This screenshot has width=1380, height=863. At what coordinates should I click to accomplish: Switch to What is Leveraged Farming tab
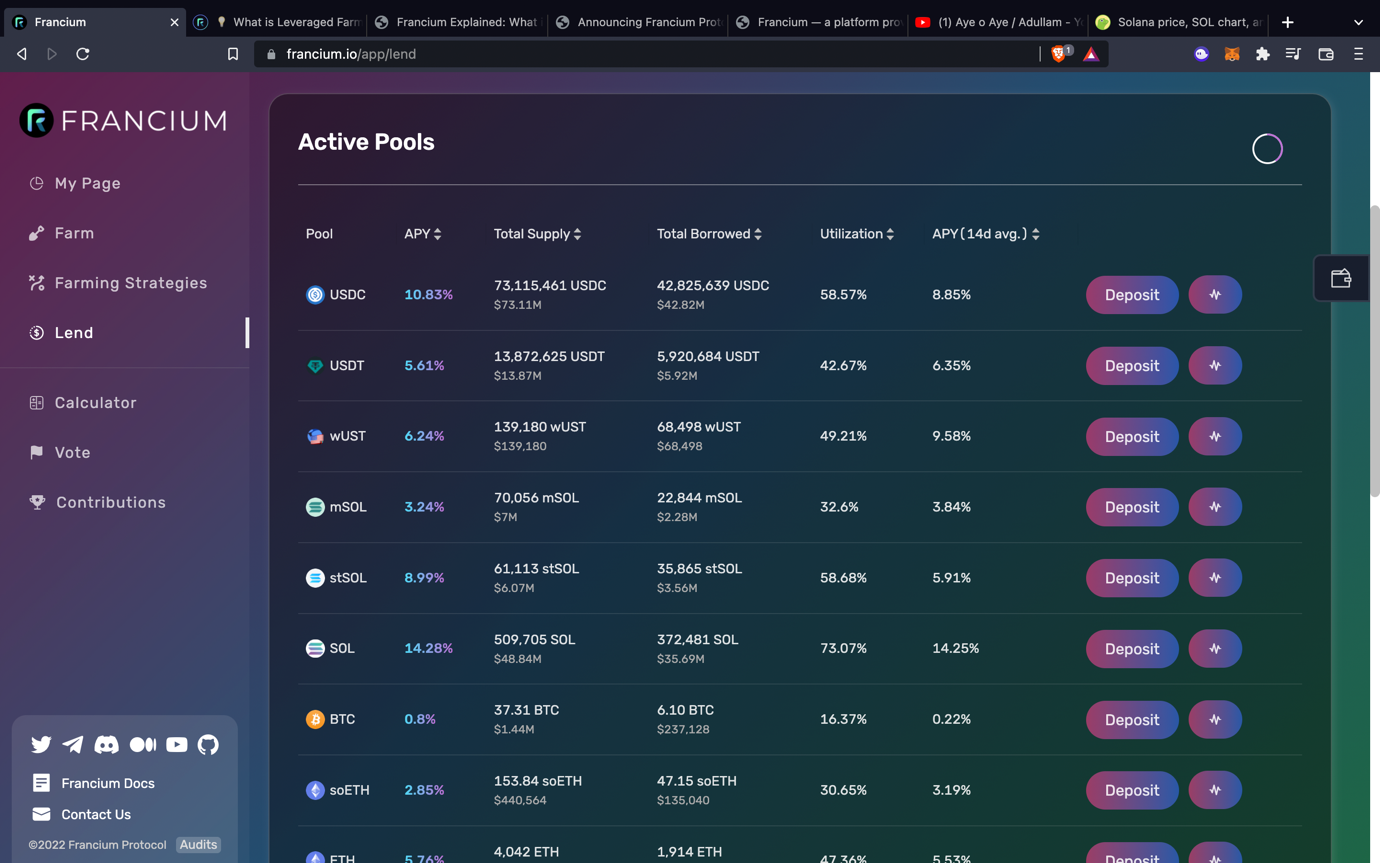tap(275, 22)
